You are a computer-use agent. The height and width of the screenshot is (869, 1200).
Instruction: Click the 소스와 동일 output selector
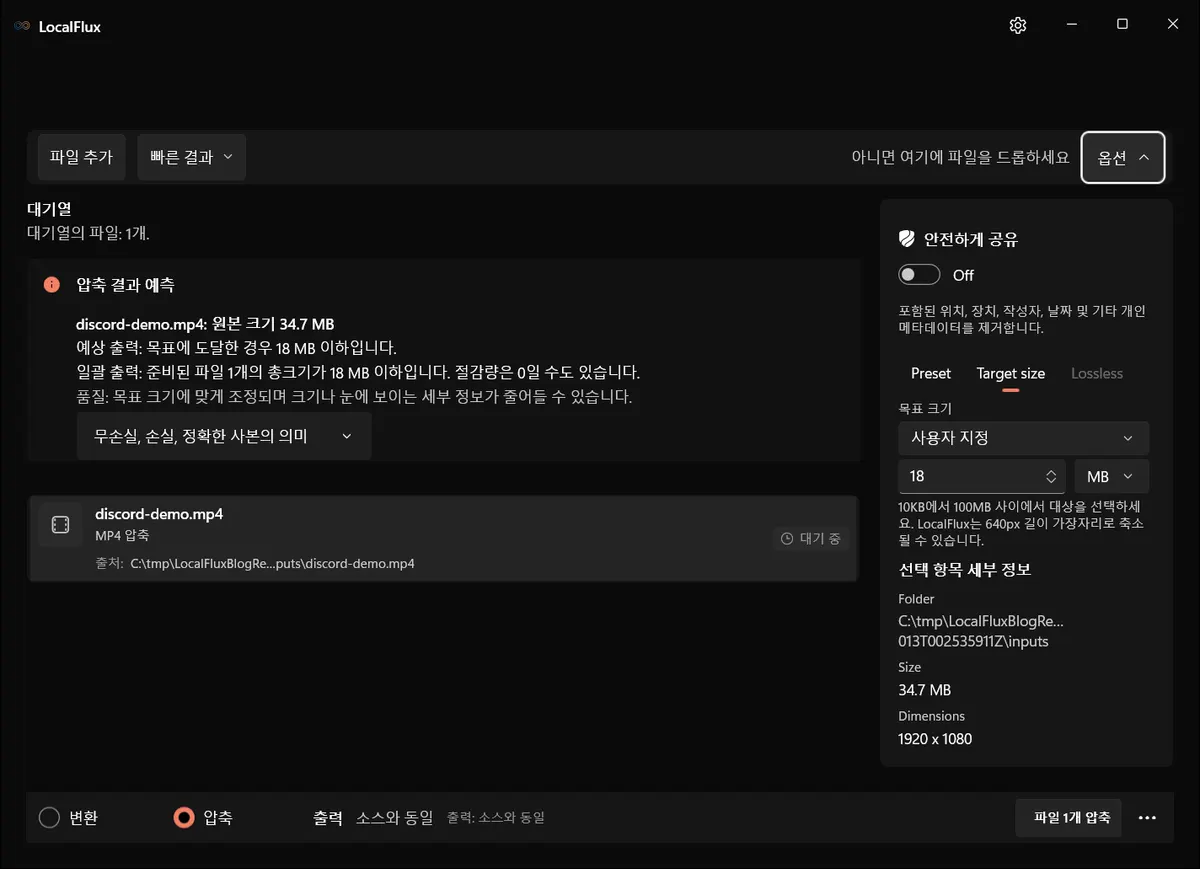tap(395, 818)
